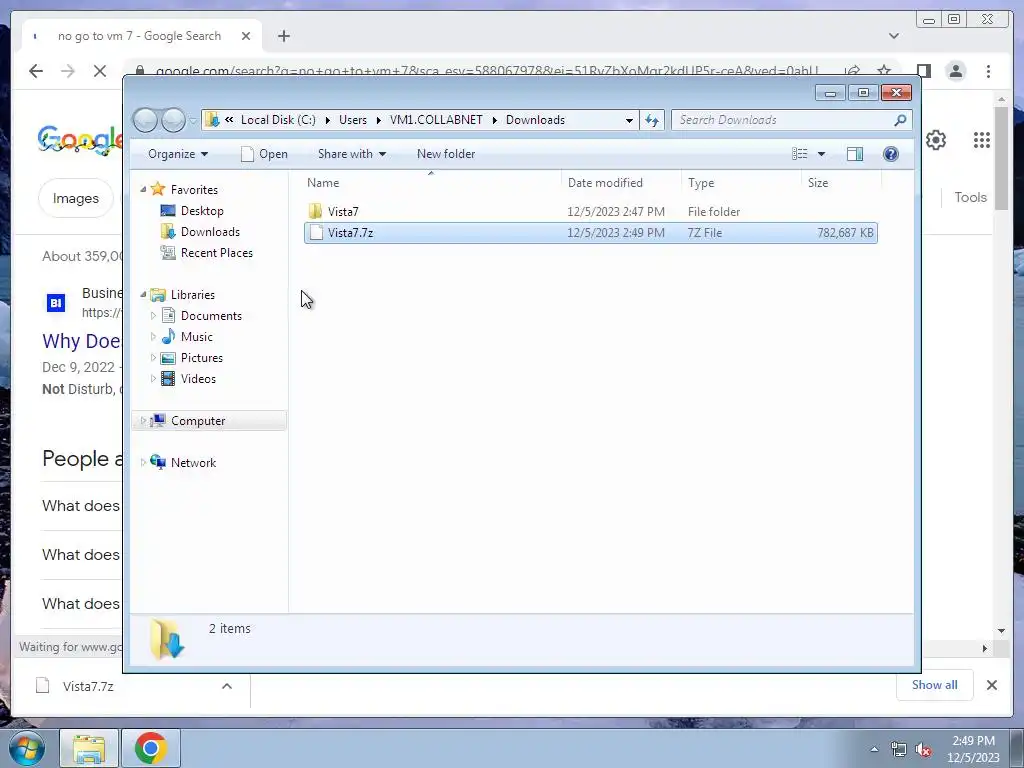The width and height of the screenshot is (1024, 768).
Task: Open the Windows Start menu
Action: pos(26,748)
